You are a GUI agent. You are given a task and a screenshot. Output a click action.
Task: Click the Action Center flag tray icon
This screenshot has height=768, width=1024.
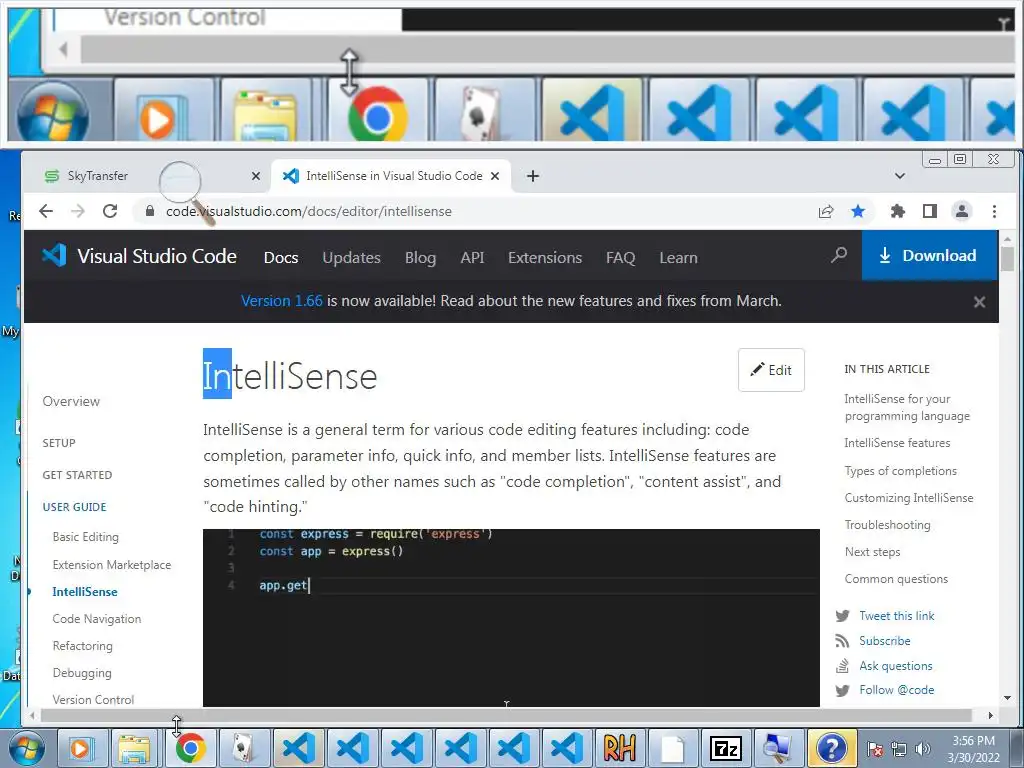875,748
